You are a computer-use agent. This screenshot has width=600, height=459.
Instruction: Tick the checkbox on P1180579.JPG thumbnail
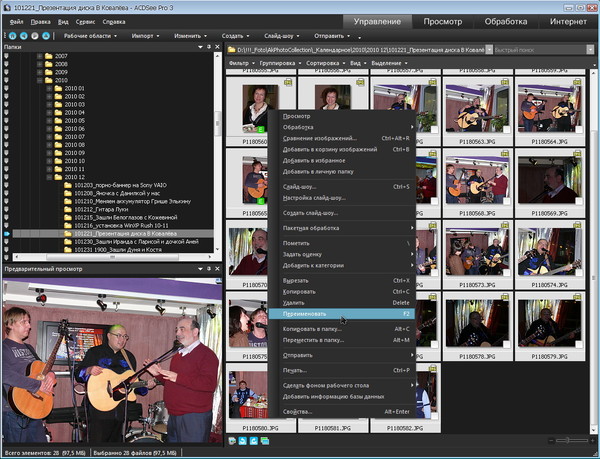pos(579,345)
